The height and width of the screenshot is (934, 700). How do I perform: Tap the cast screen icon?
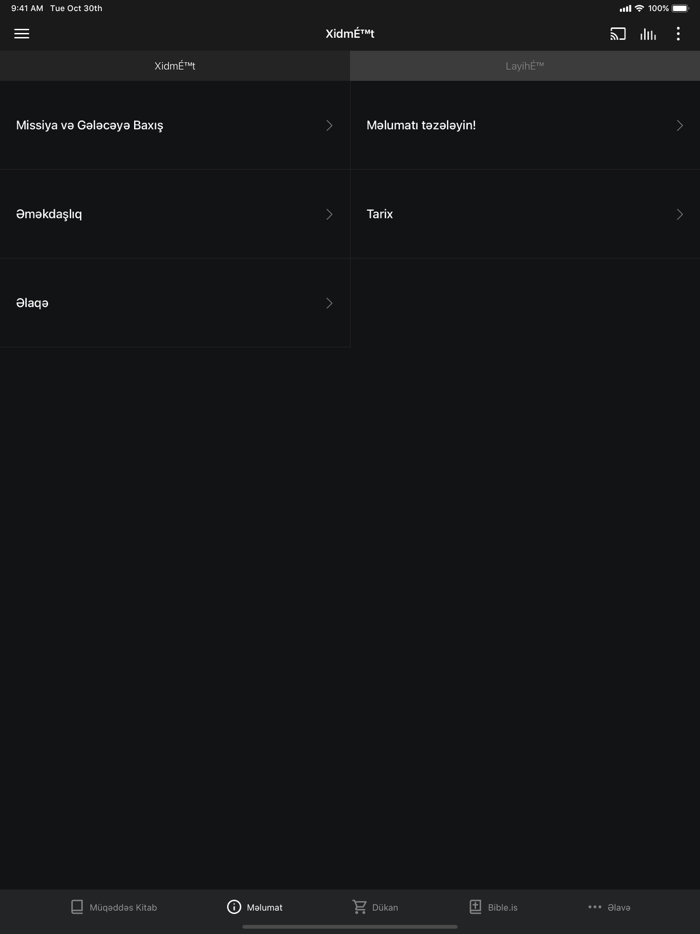point(618,34)
